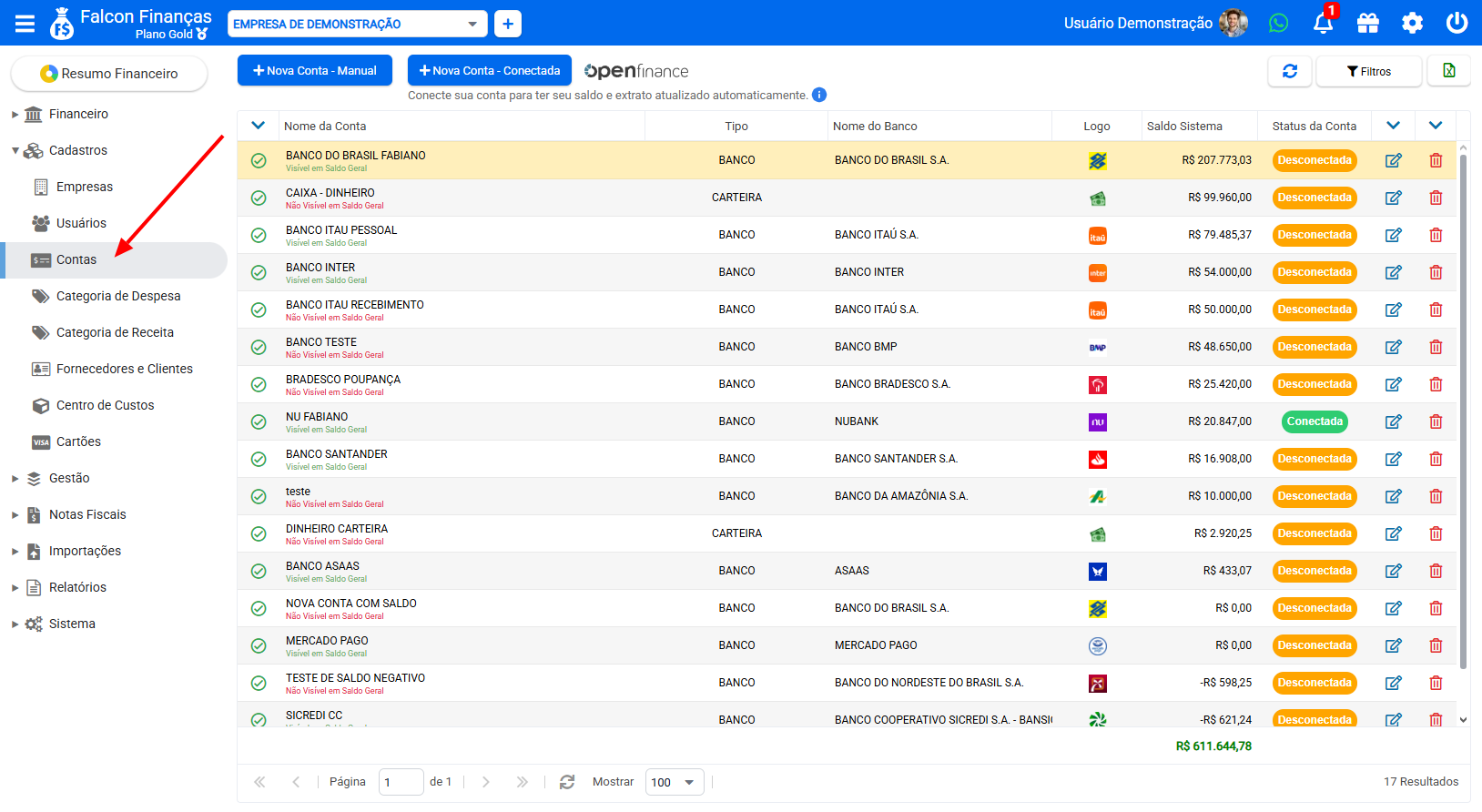Open the Filtros button
The height and width of the screenshot is (812, 1482).
click(1369, 71)
